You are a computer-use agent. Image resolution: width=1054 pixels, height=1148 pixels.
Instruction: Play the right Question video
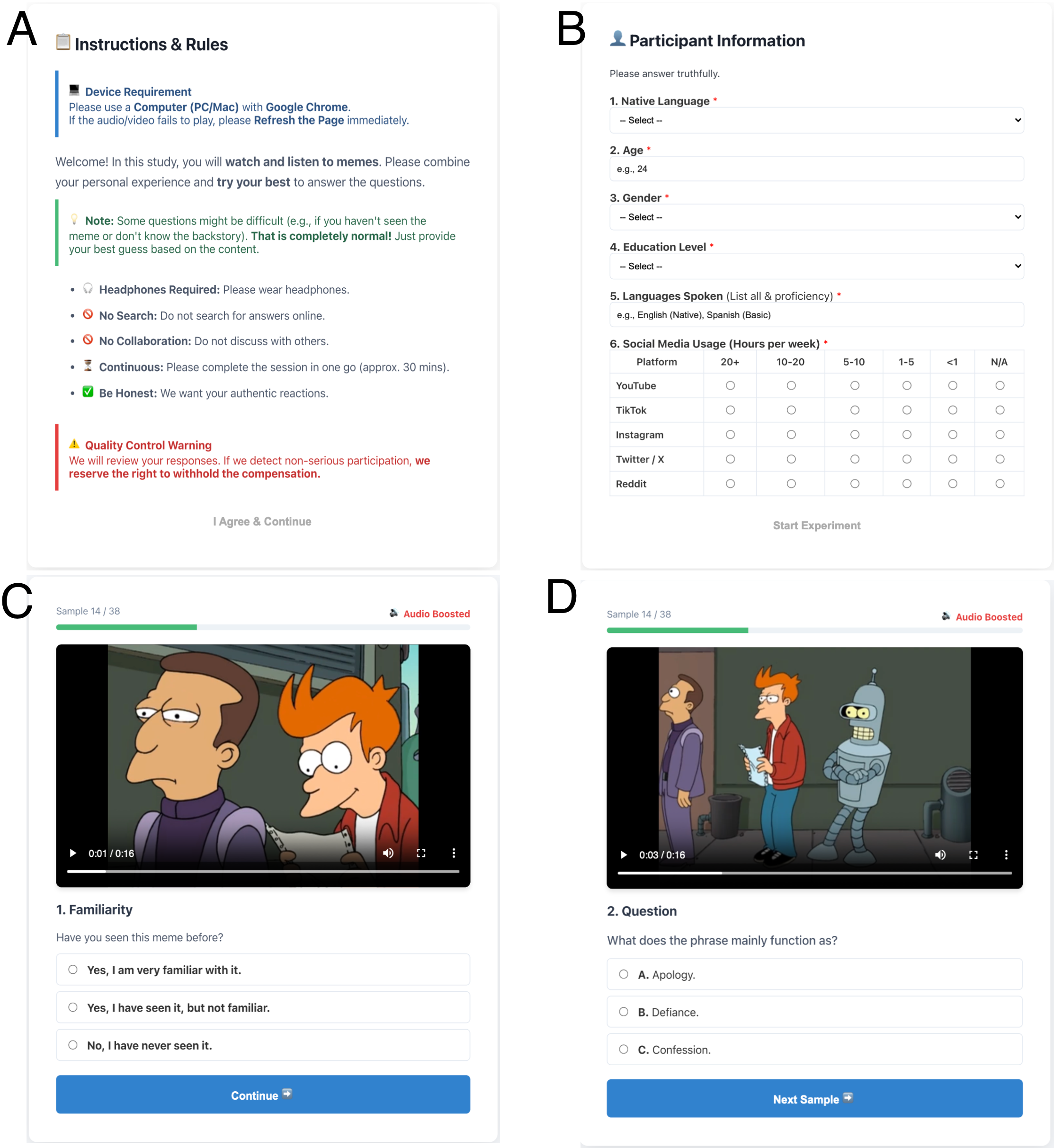tap(624, 855)
